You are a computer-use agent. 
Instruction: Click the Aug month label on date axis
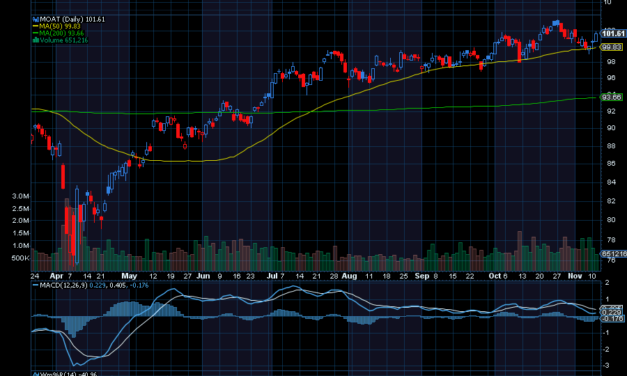(349, 276)
